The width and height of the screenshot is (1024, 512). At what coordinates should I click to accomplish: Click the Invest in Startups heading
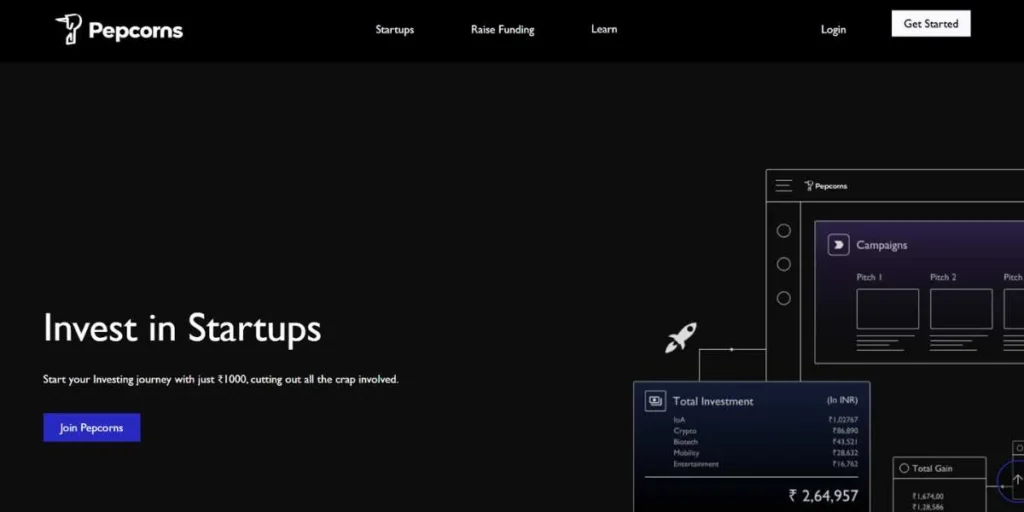[182, 328]
